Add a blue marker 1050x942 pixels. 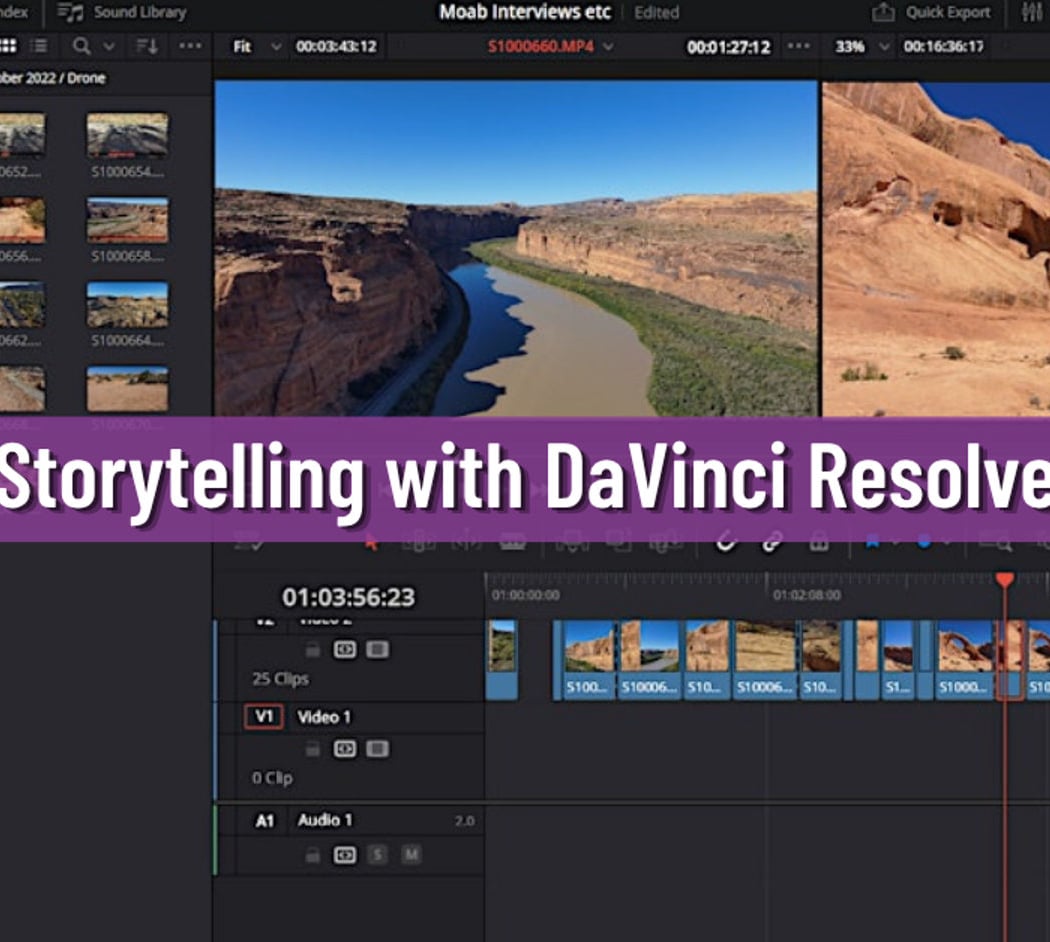[925, 541]
